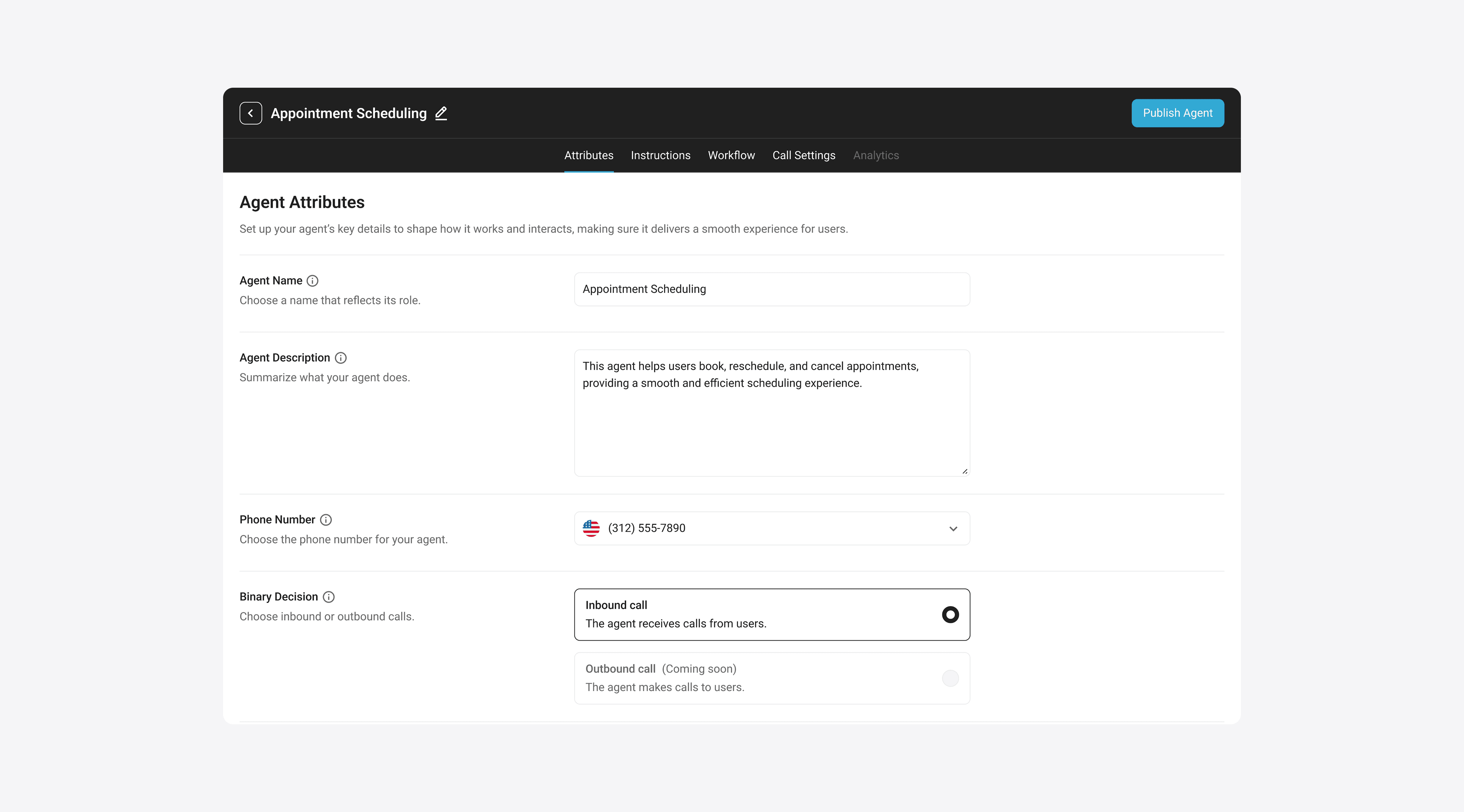Go back using the header arrow button
1464x812 pixels.
251,113
